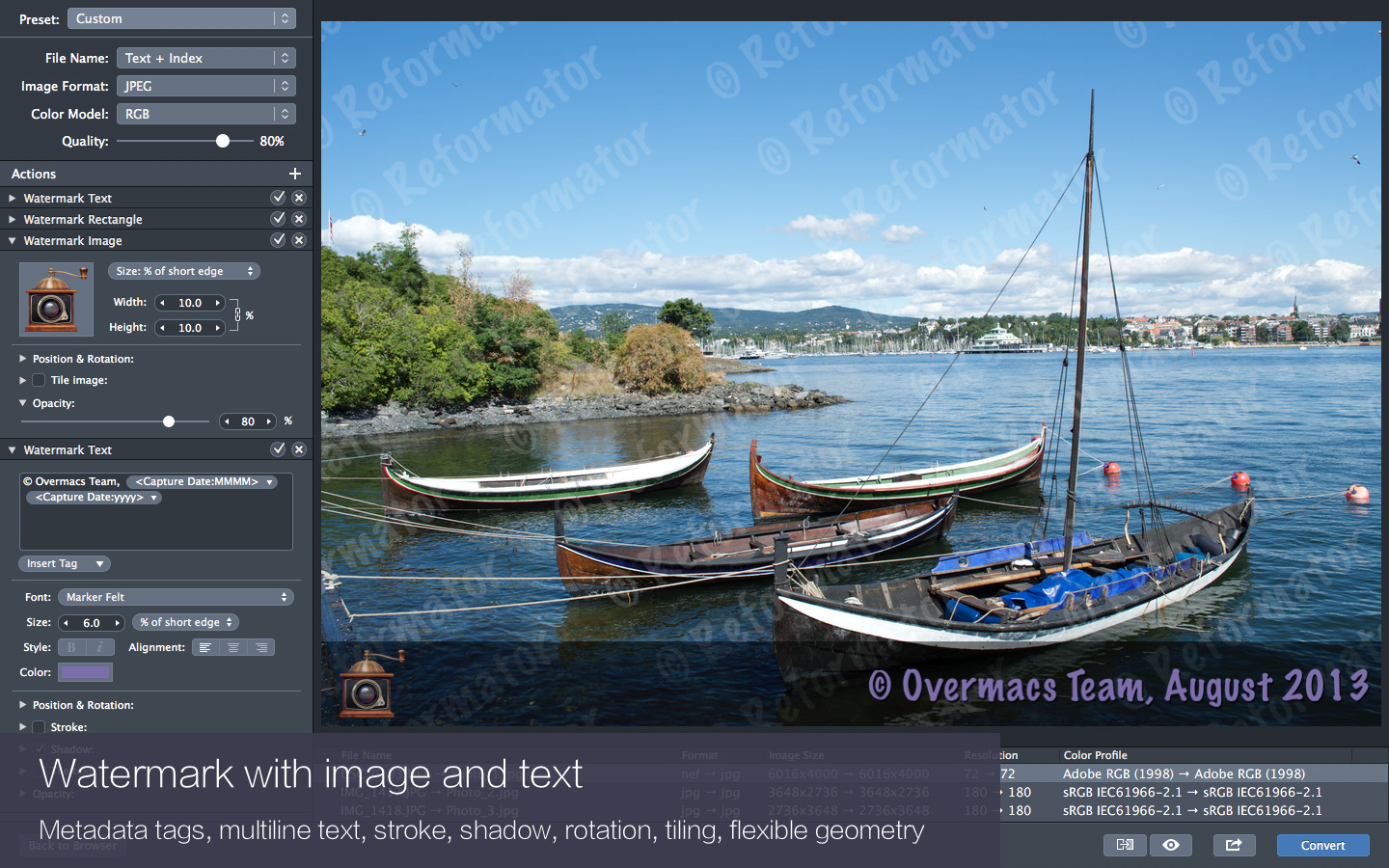Align watermark text left
Image resolution: width=1389 pixels, height=868 pixels.
point(205,647)
